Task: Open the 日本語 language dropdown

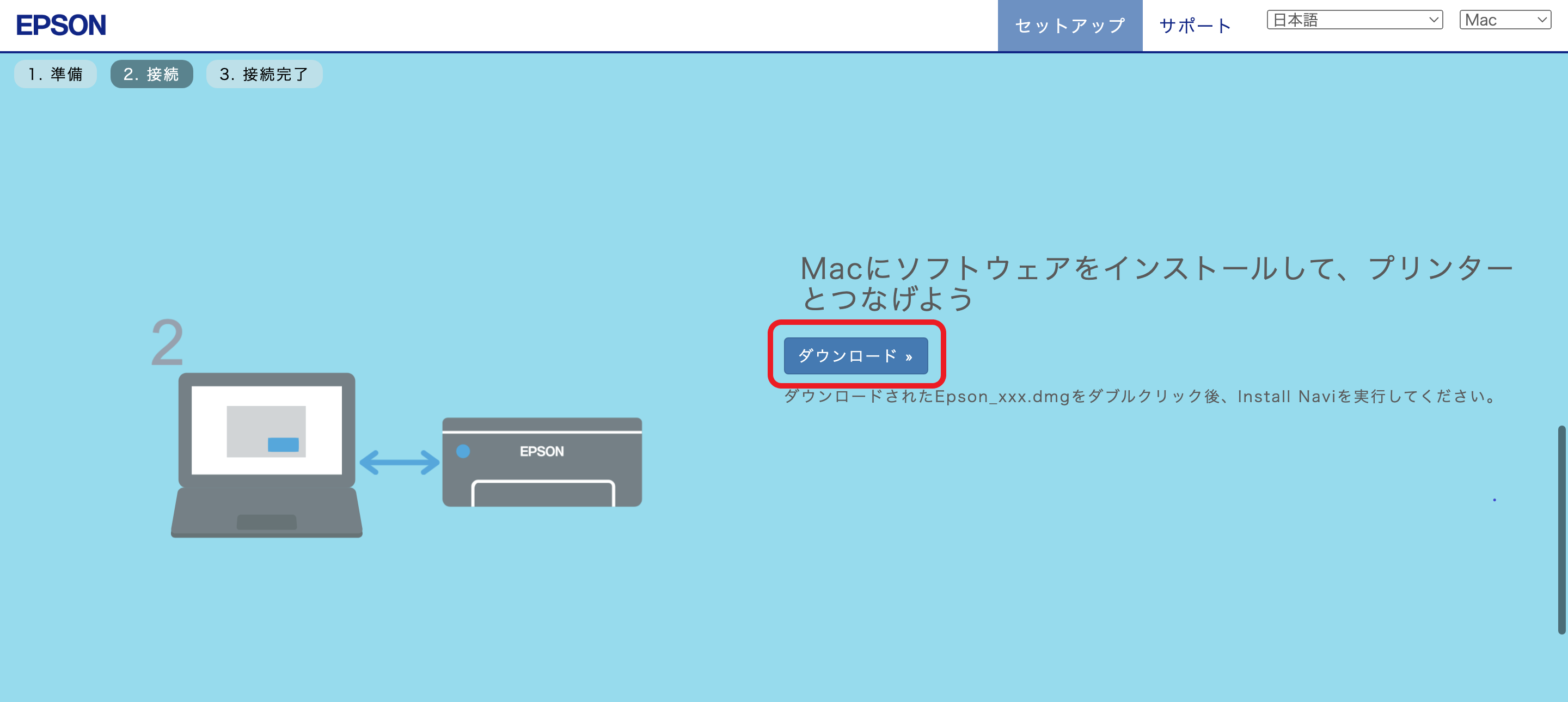Action: [1355, 20]
